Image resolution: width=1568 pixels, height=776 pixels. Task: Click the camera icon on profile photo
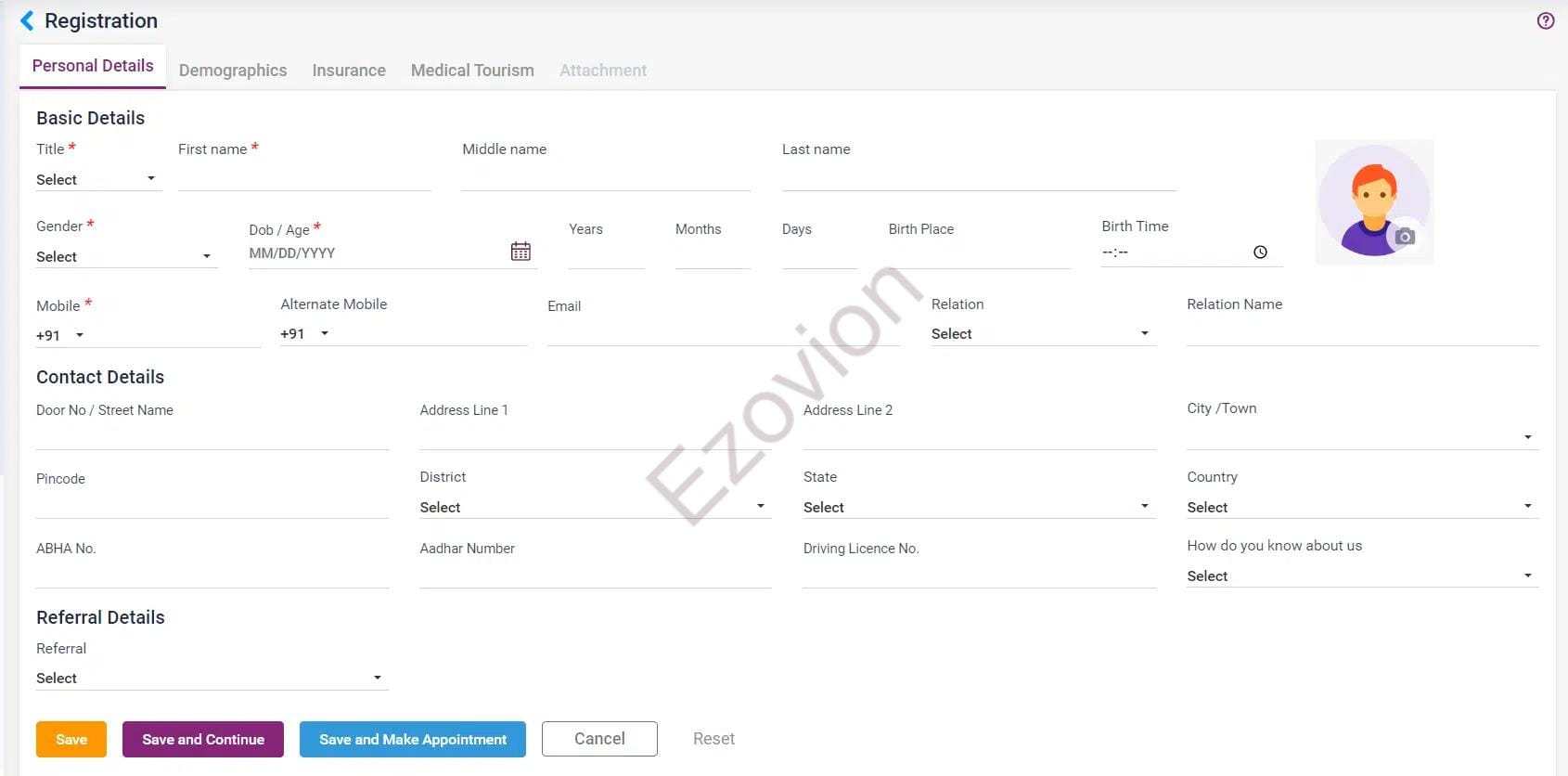click(1405, 237)
